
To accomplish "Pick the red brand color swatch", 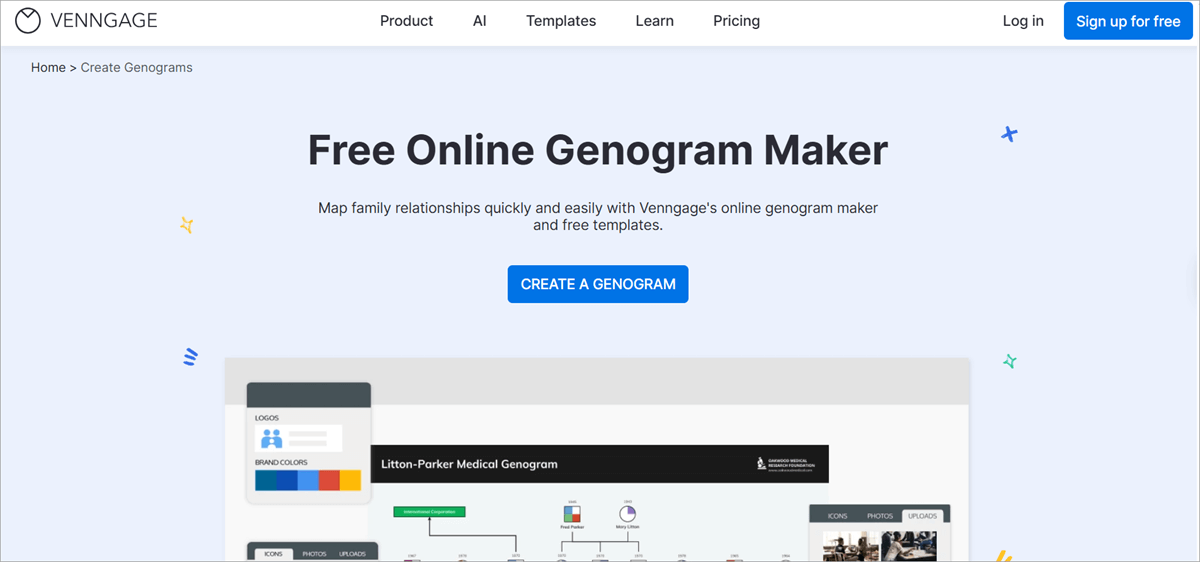I will tap(329, 480).
